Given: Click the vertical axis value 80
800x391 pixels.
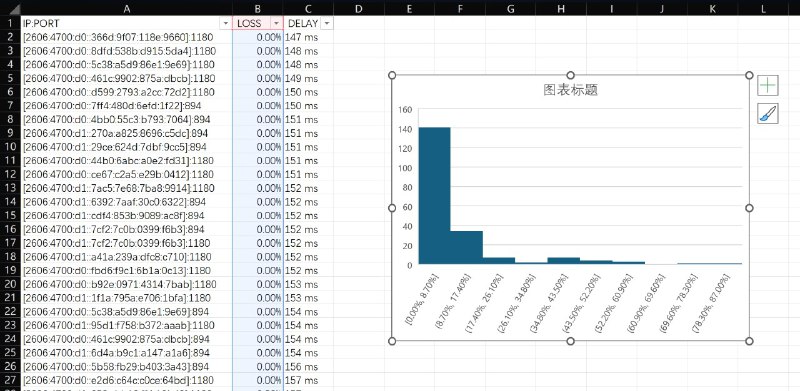Looking at the screenshot, I should (407, 187).
